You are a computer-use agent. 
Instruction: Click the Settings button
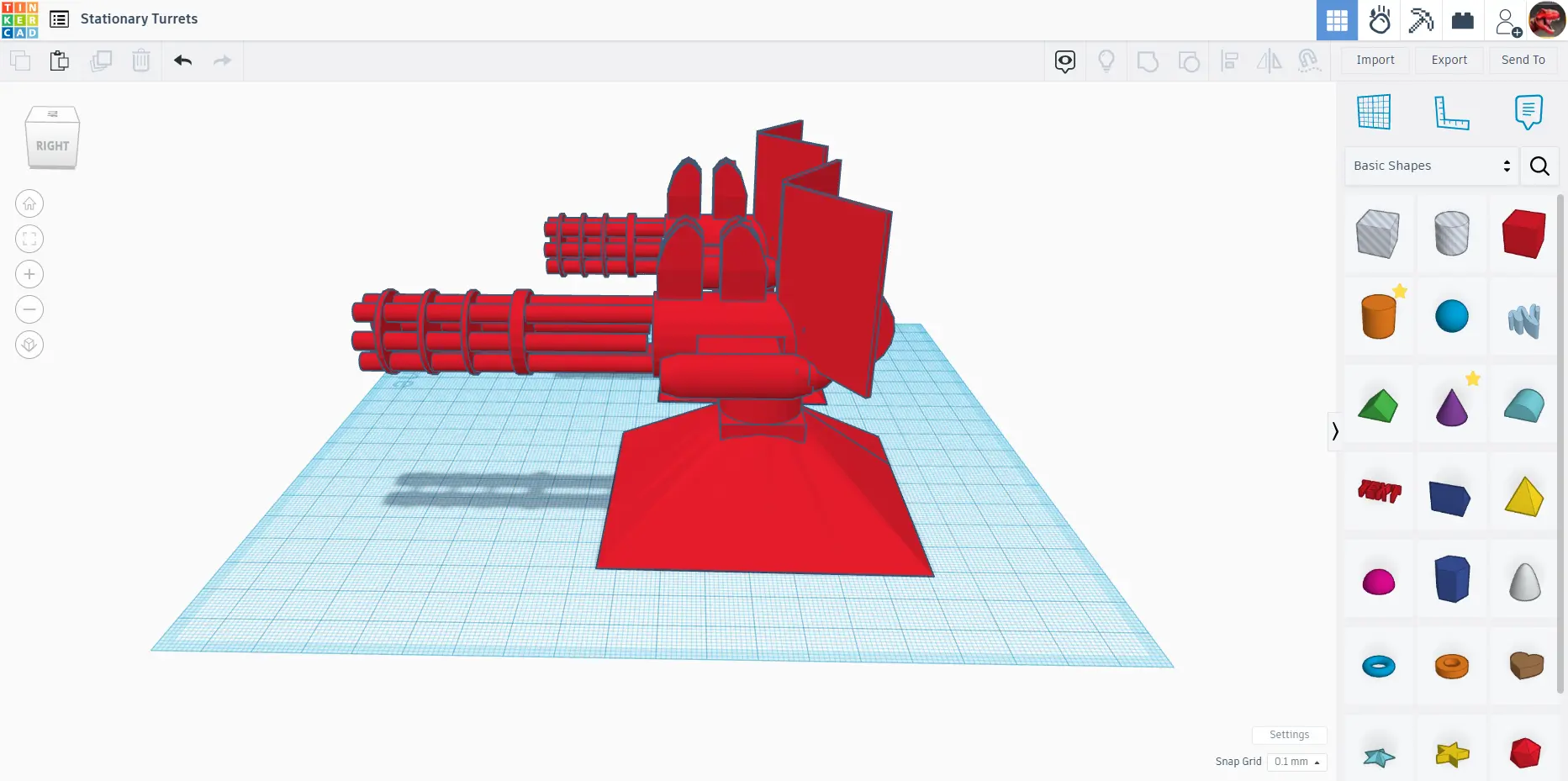pyautogui.click(x=1289, y=735)
